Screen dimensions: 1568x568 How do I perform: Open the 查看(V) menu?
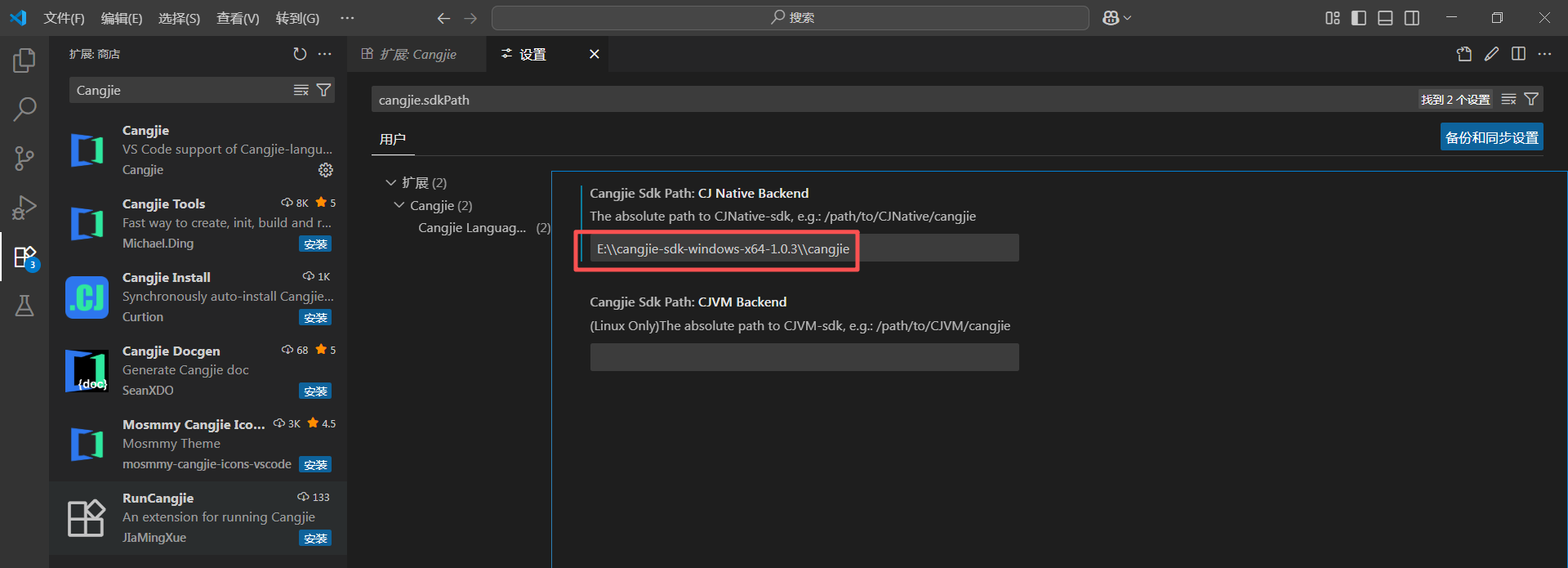click(x=238, y=18)
